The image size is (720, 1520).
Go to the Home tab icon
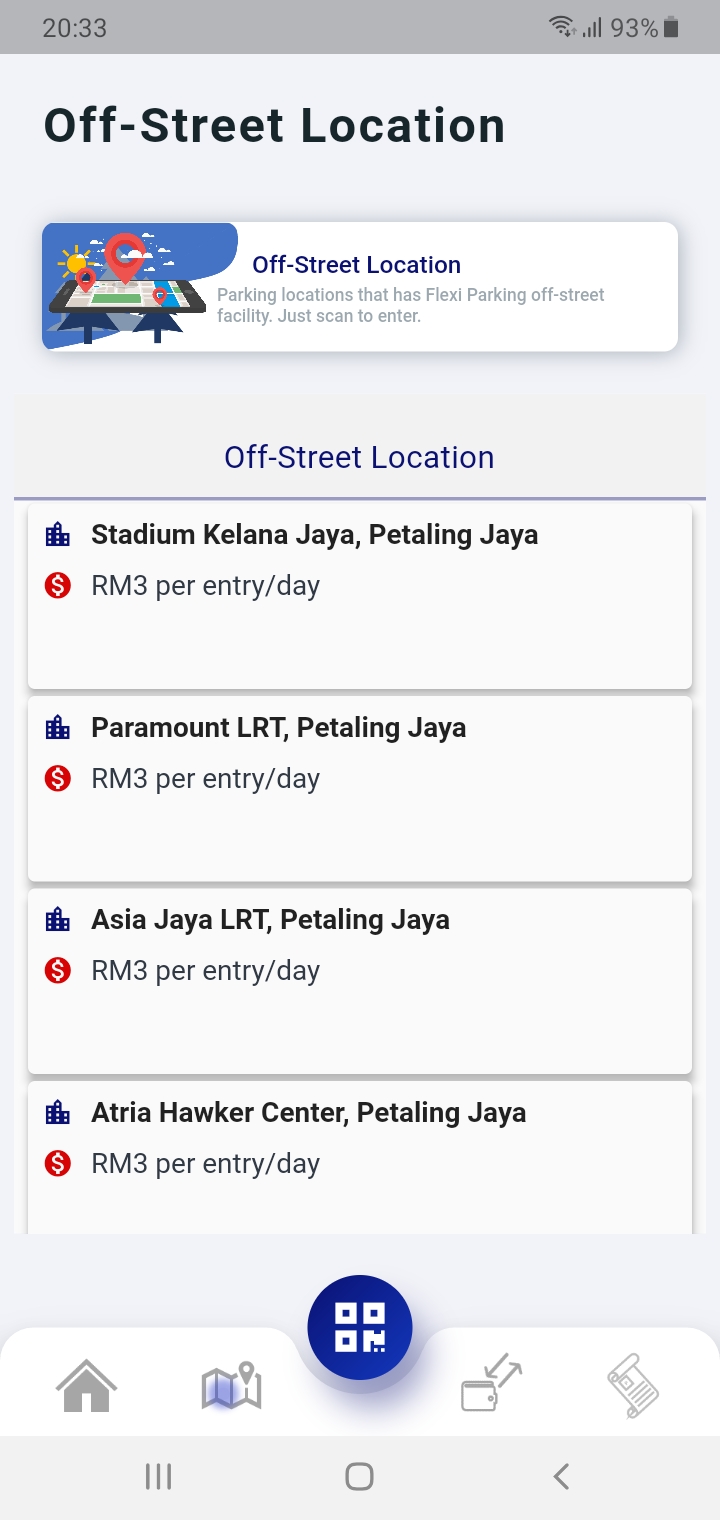[x=87, y=1387]
